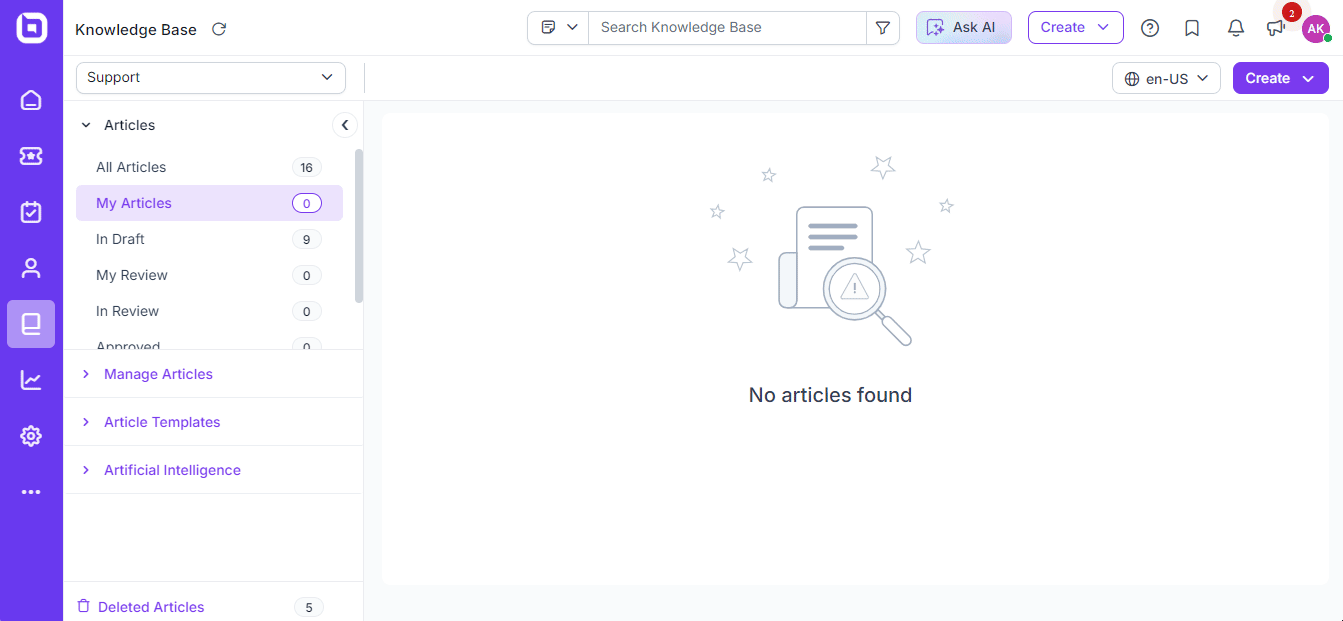Image resolution: width=1343 pixels, height=621 pixels.
Task: Open the Home icon in sidebar
Action: 31,100
